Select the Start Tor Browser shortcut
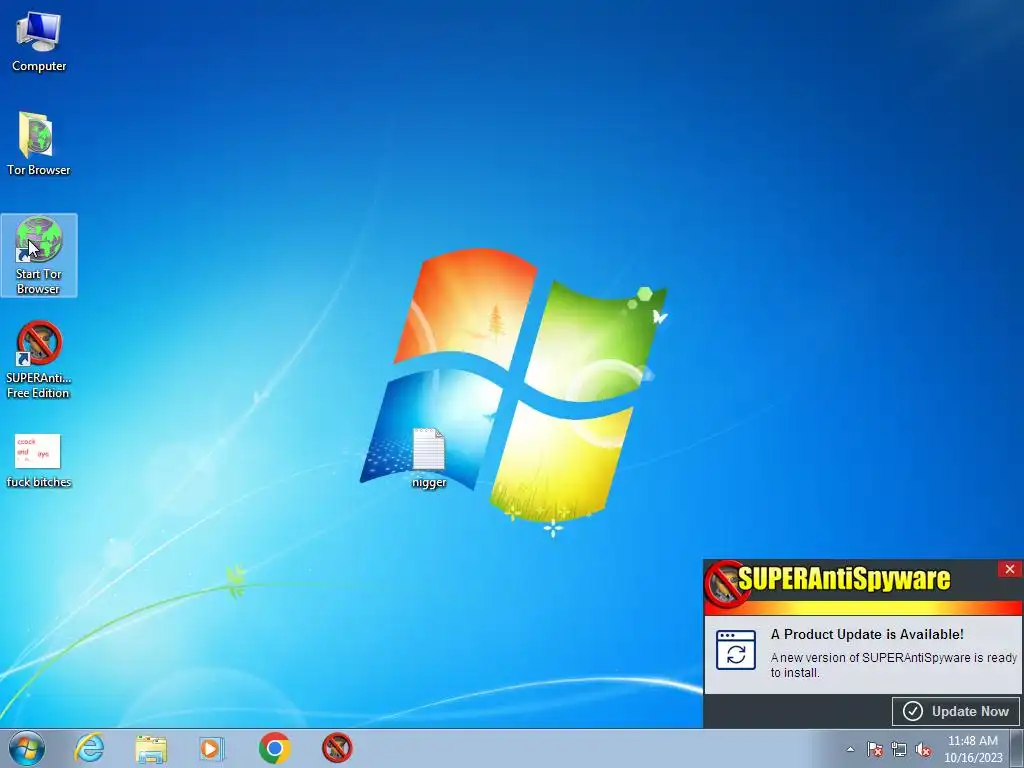 tap(39, 255)
